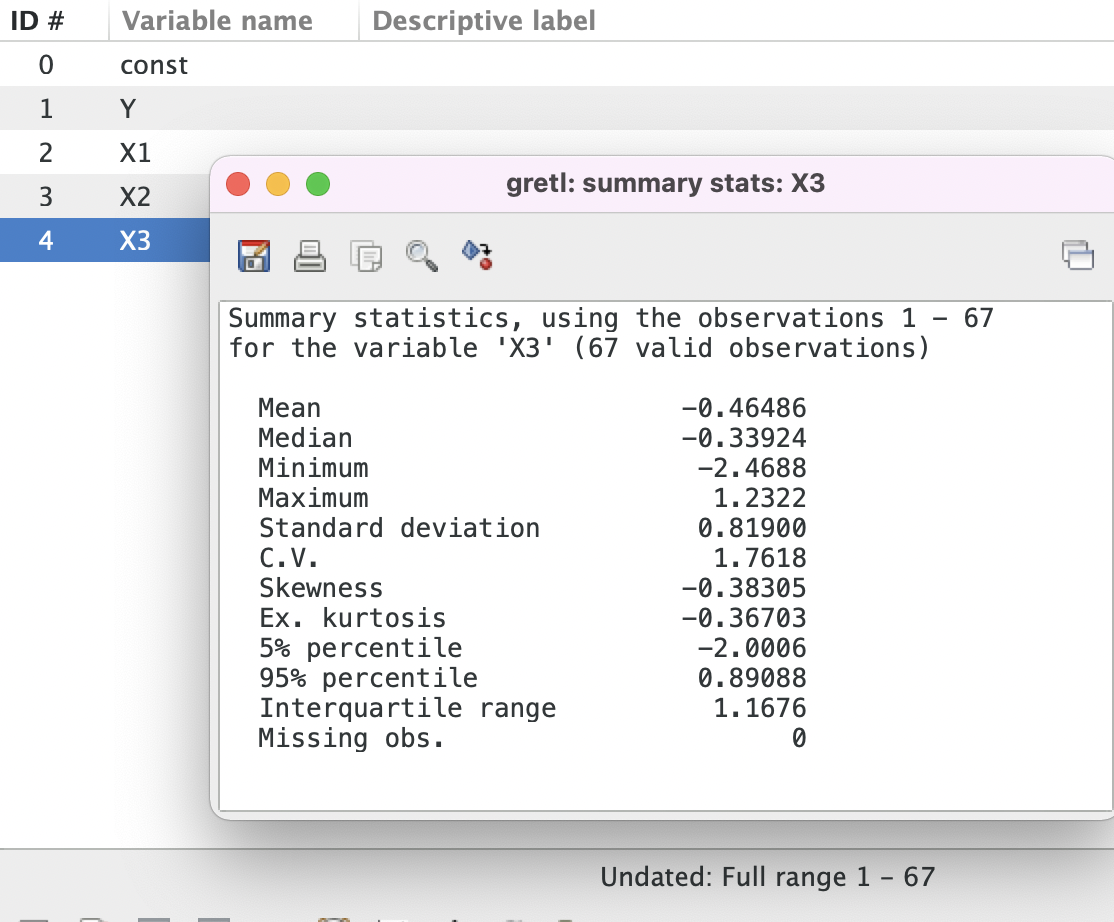Print the summary stats output

(310, 256)
